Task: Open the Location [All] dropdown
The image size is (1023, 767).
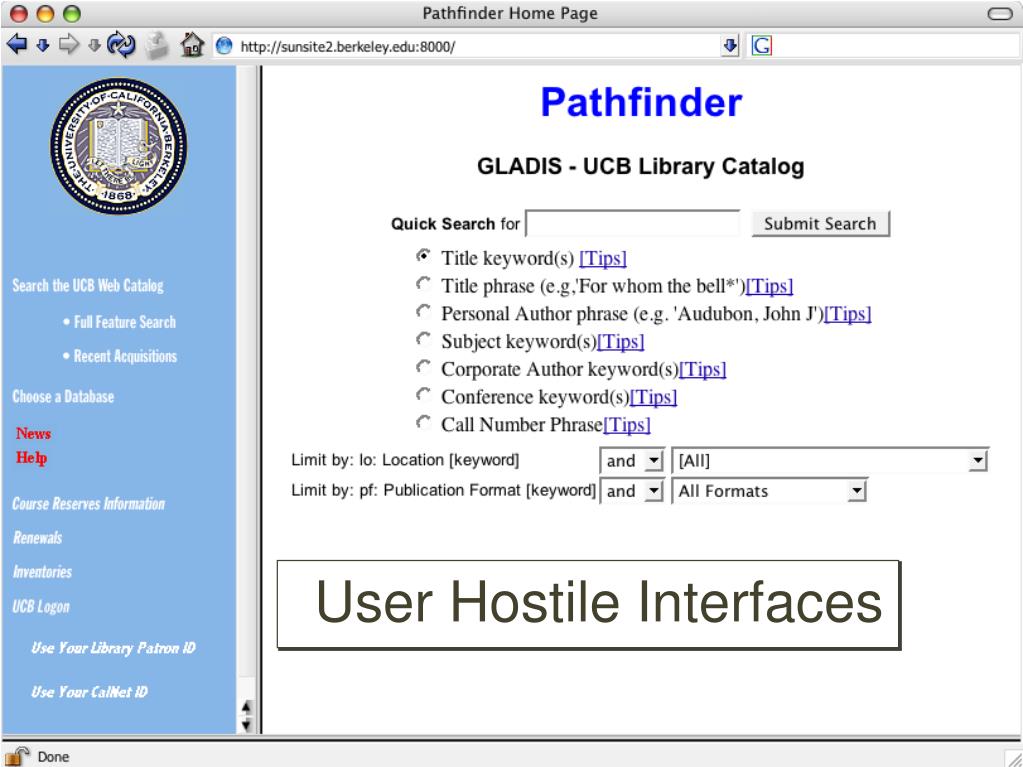Action: (830, 460)
